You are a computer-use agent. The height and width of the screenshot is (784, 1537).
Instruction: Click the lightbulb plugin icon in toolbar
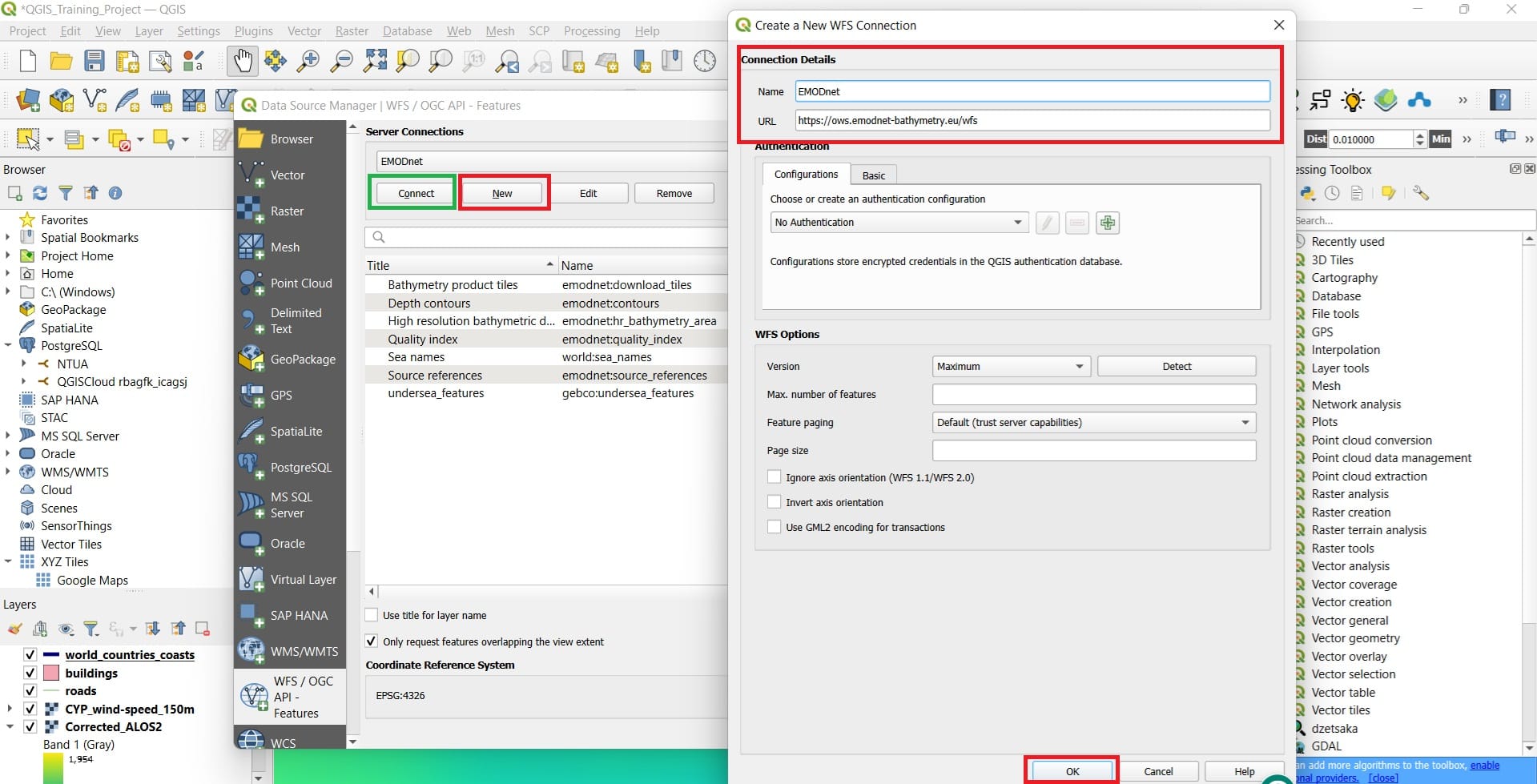[x=1353, y=100]
